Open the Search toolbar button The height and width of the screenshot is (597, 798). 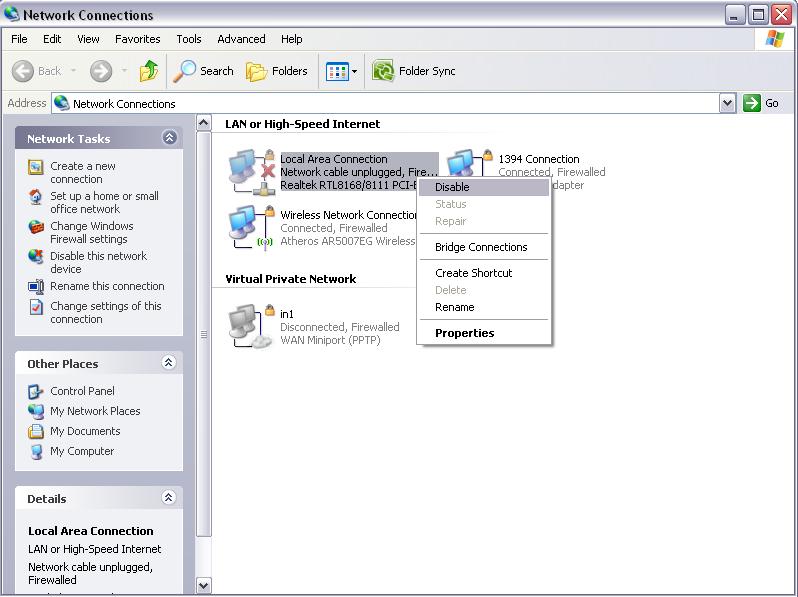204,71
